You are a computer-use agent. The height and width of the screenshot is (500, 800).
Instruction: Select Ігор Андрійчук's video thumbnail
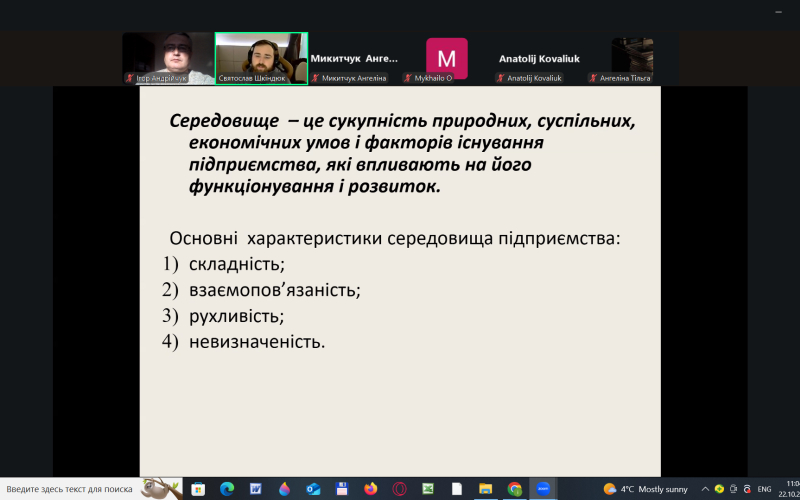(x=167, y=58)
